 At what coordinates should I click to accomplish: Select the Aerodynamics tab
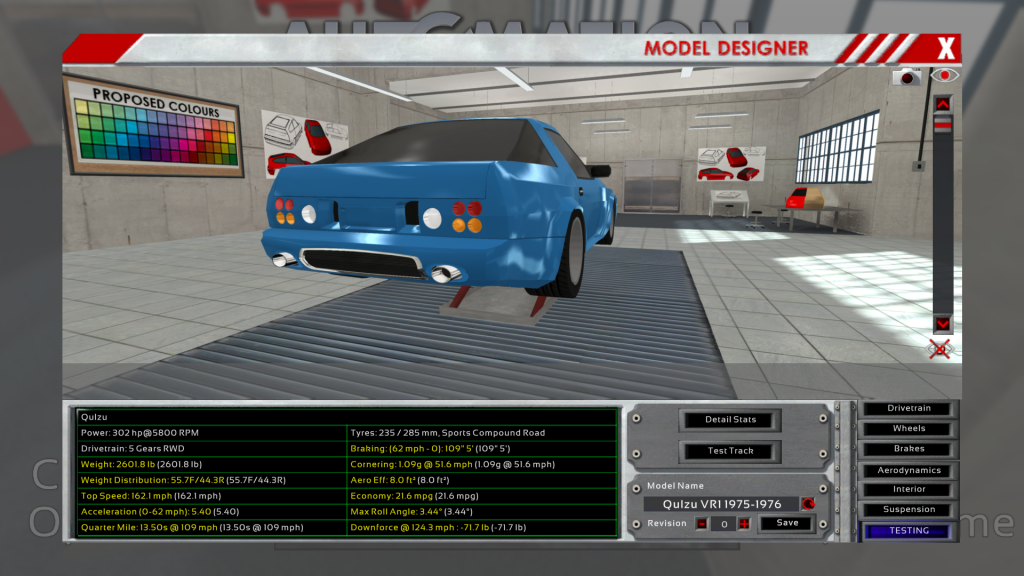click(908, 470)
